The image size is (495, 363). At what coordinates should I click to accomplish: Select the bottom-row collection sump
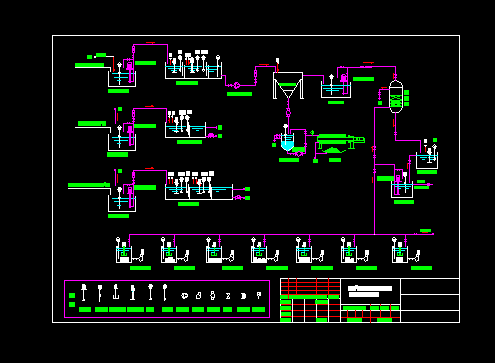point(122,203)
